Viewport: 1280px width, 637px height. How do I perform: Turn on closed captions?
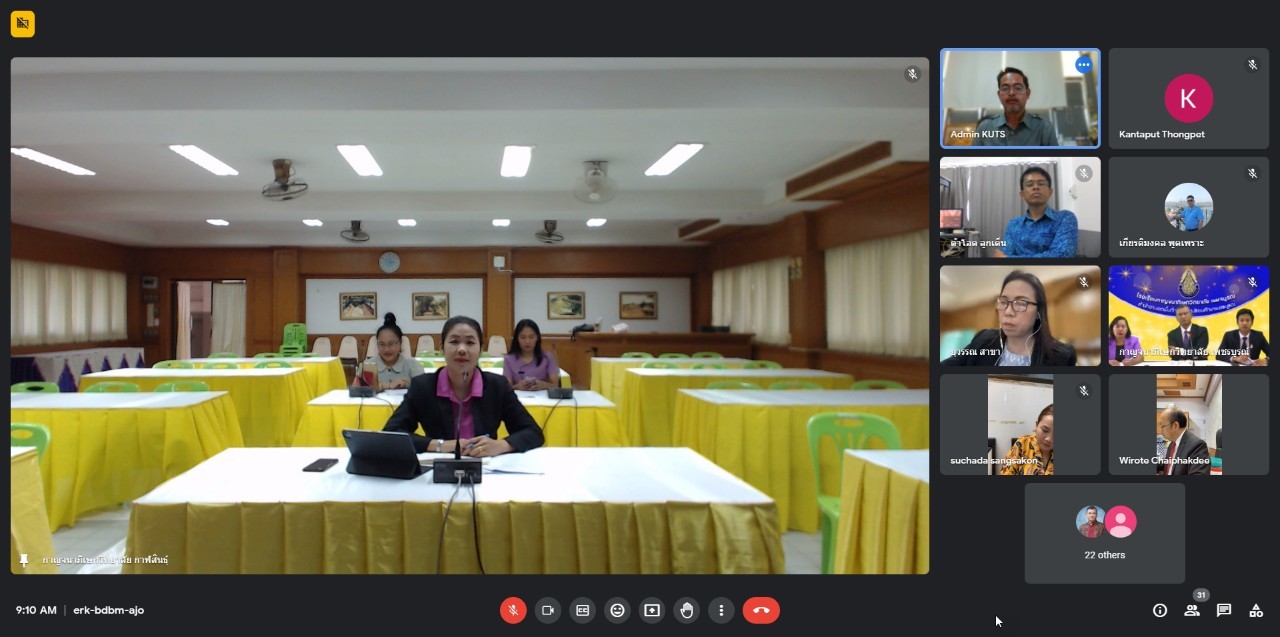(x=582, y=610)
